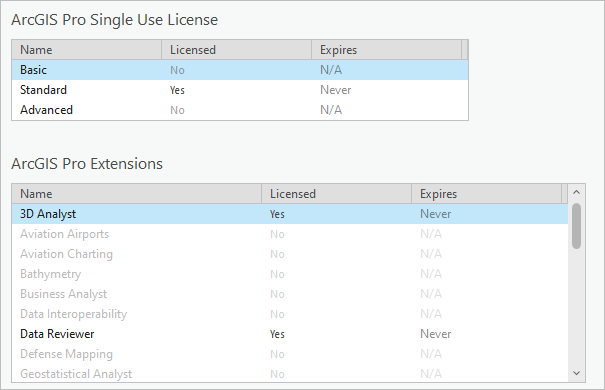The image size is (605, 390).
Task: Select the 3D Analyst extension row
Action: tap(290, 214)
